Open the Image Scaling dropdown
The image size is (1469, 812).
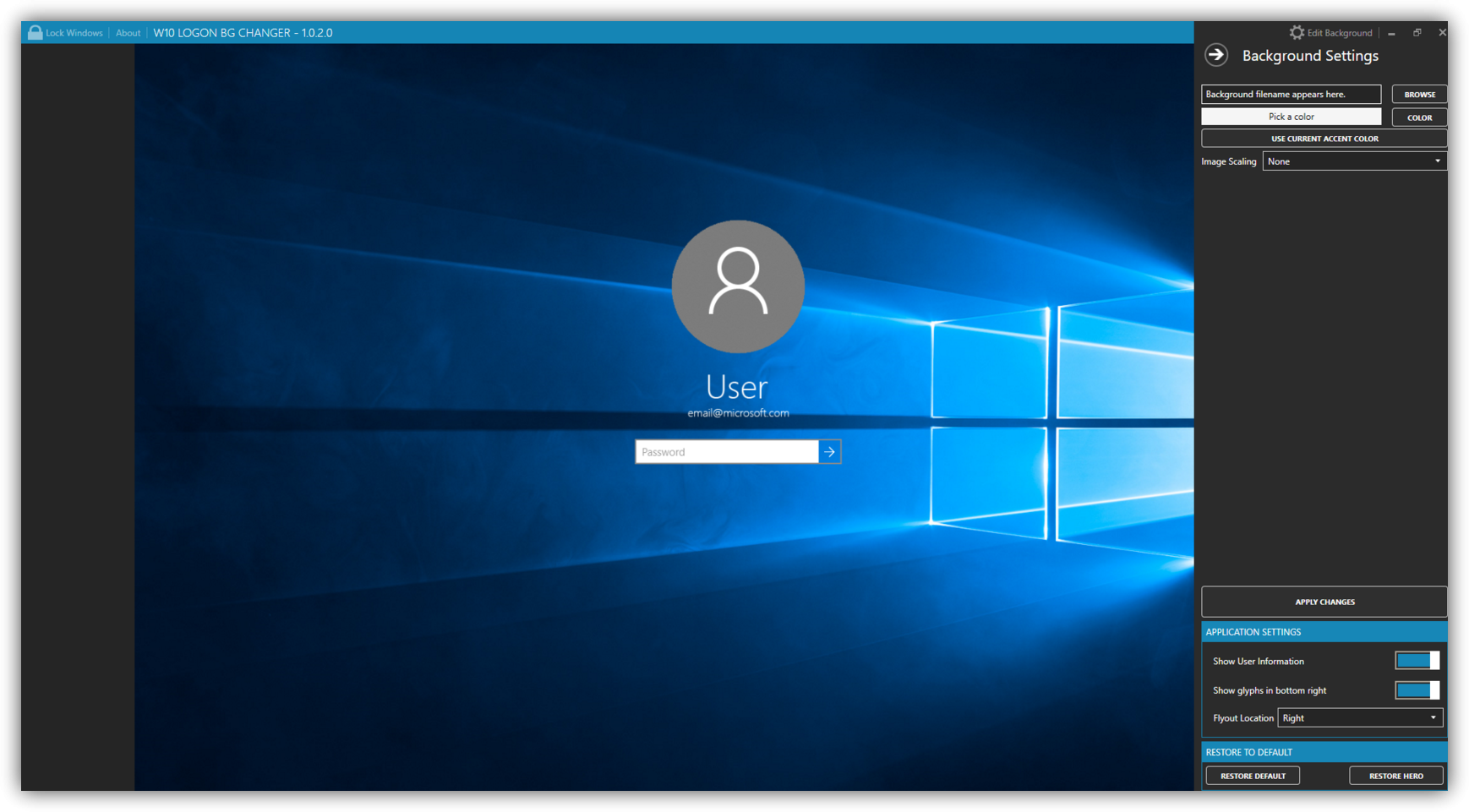(x=1354, y=161)
